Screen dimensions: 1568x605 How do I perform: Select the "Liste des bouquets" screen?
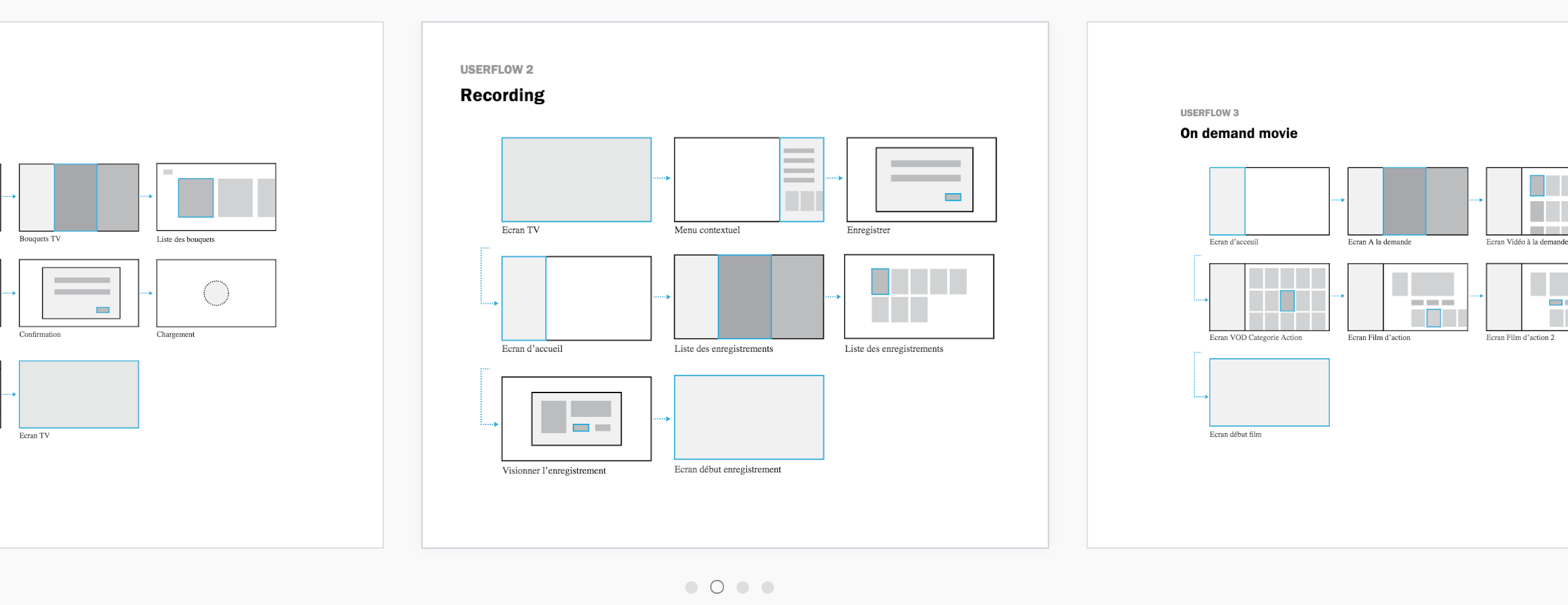(216, 196)
